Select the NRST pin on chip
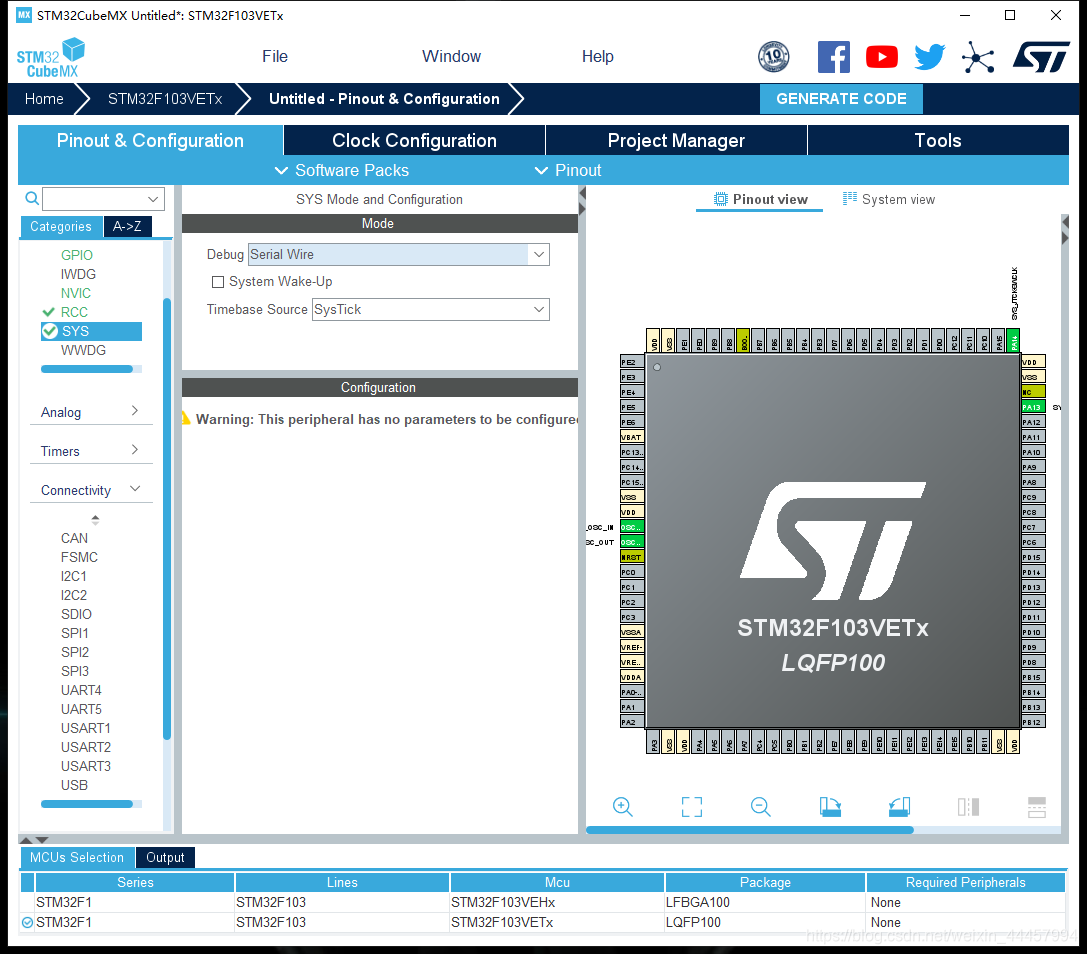This screenshot has width=1087, height=954. tap(632, 557)
